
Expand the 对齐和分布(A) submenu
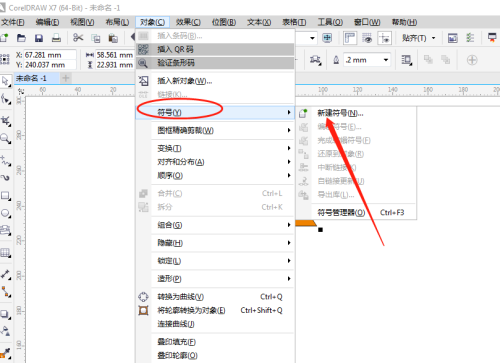(215, 162)
